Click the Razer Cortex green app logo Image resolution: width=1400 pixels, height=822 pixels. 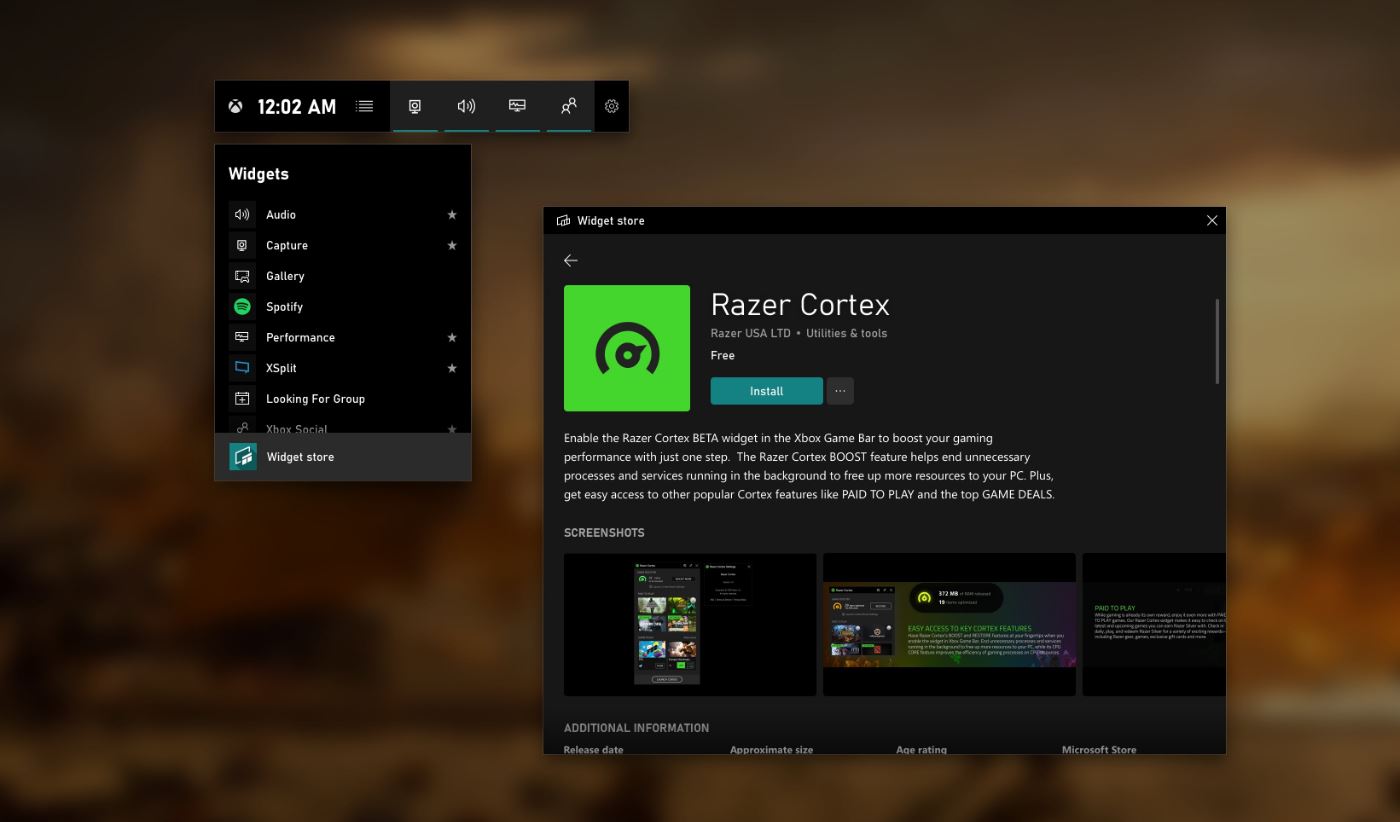pos(627,348)
